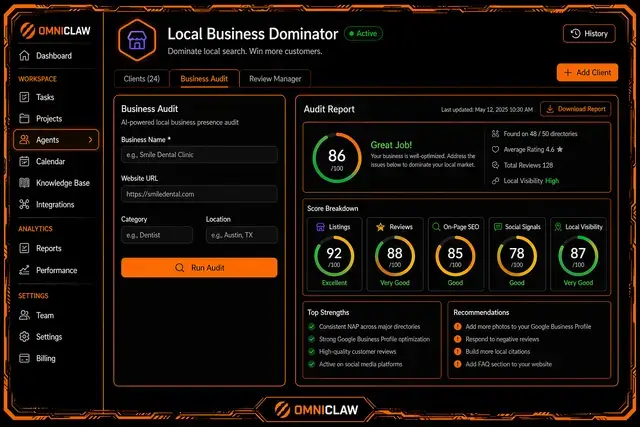Open the Performance menu item
640x427 pixels.
tap(56, 270)
